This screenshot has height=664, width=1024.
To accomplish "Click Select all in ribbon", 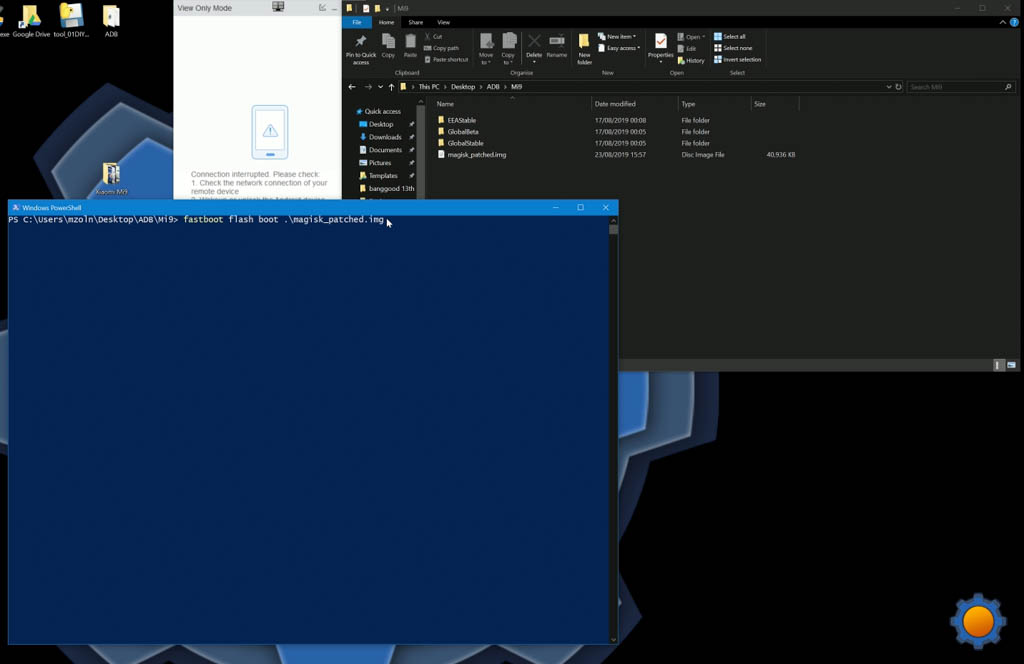I will (729, 37).
